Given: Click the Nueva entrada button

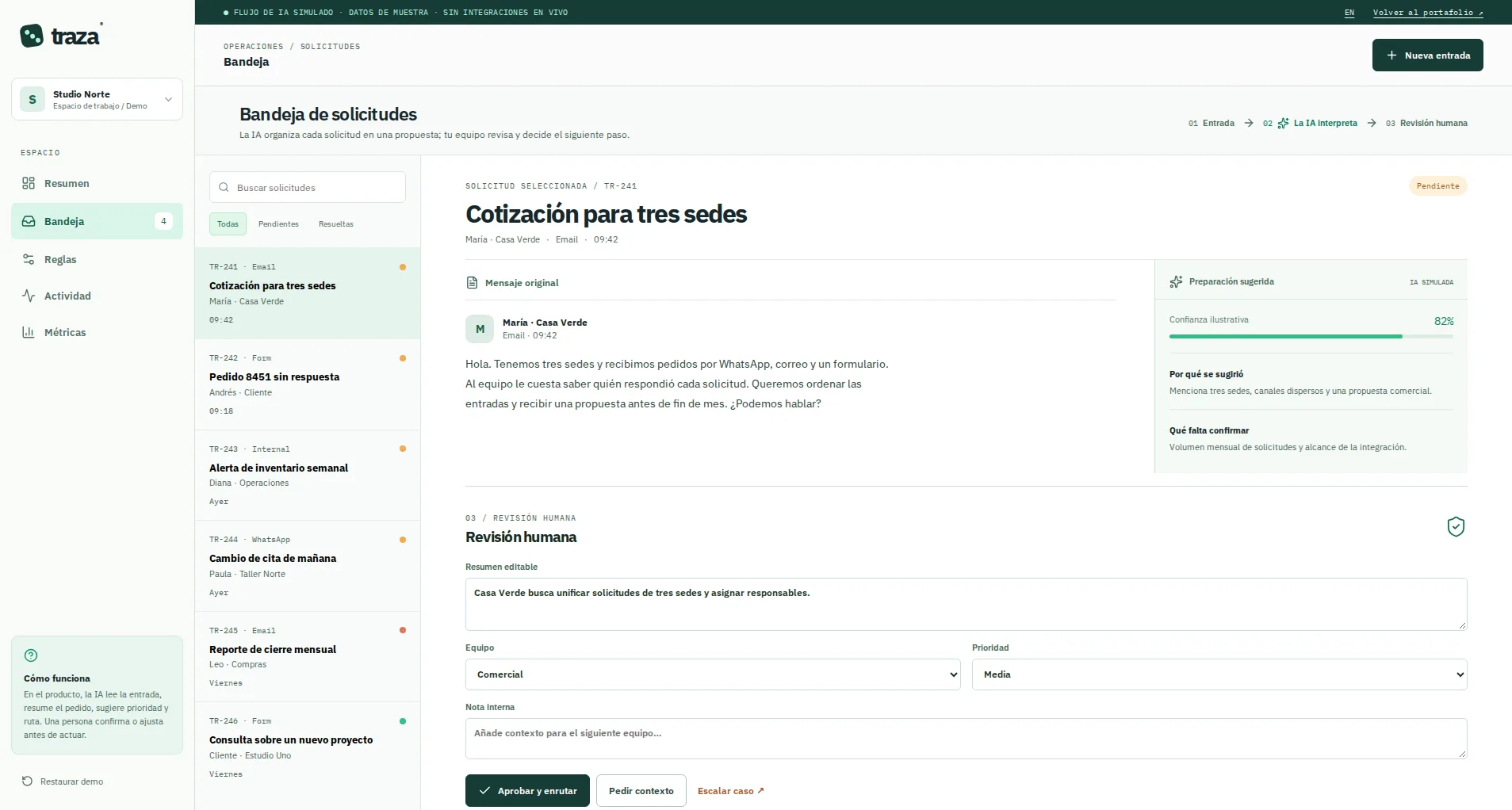Looking at the screenshot, I should tap(1427, 55).
